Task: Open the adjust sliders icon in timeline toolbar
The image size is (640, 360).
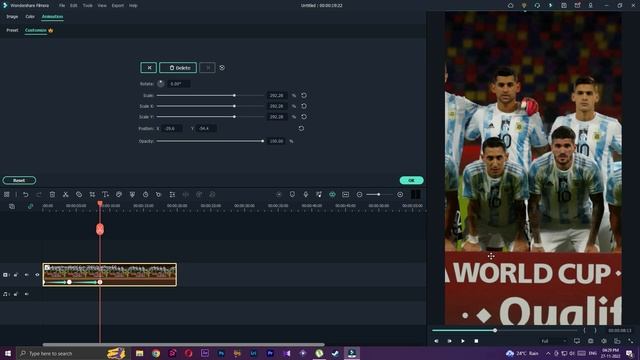Action: click(172, 195)
